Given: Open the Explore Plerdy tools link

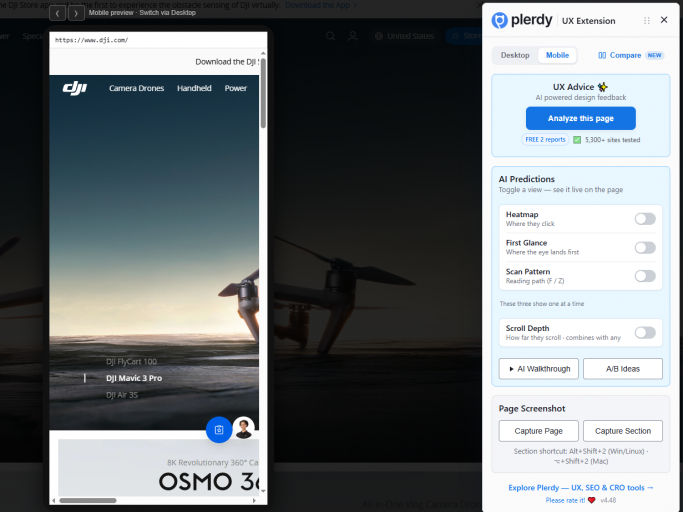Looking at the screenshot, I should (581, 488).
